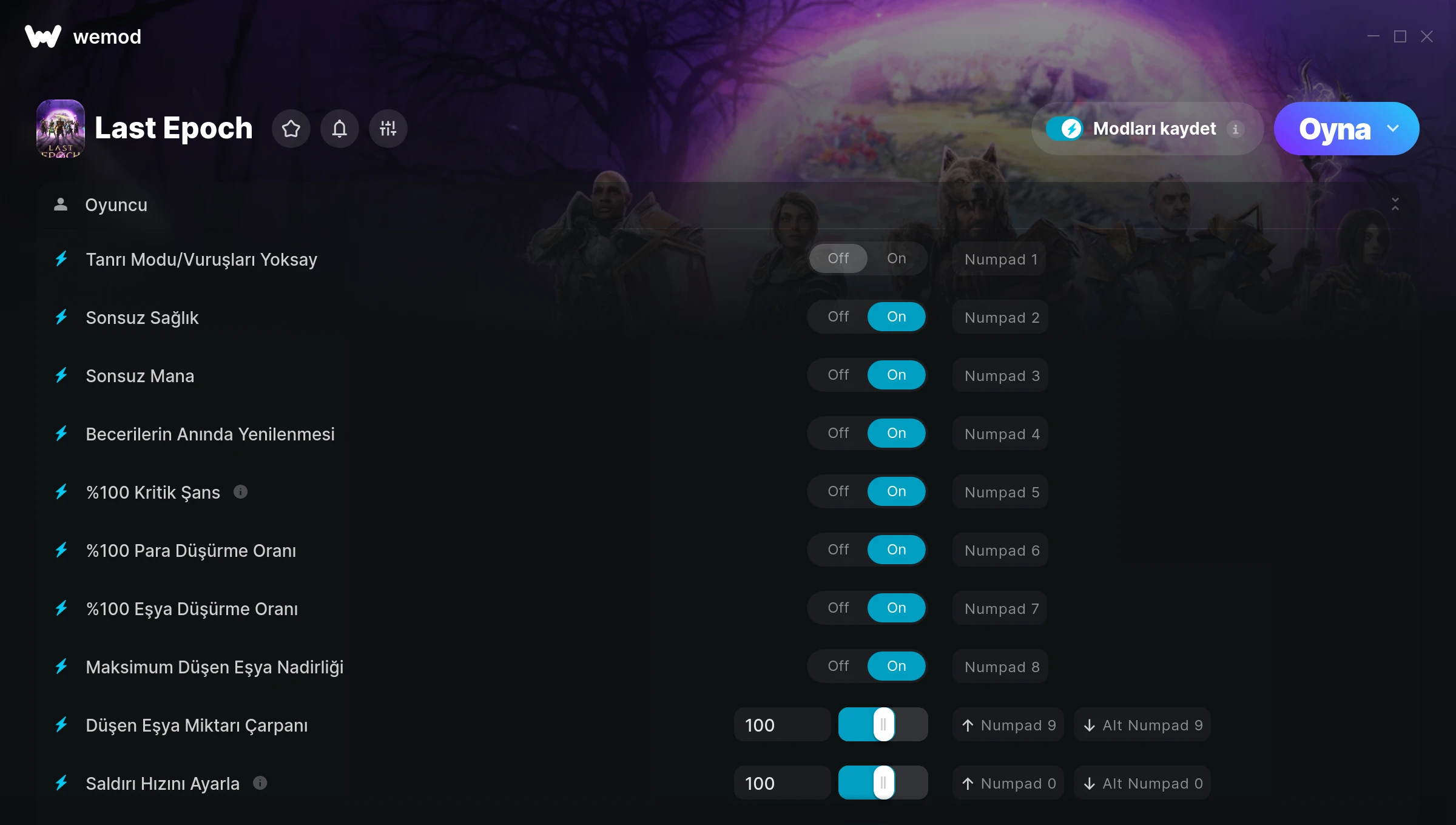Collapse the Oyuncu category section

[1395, 204]
